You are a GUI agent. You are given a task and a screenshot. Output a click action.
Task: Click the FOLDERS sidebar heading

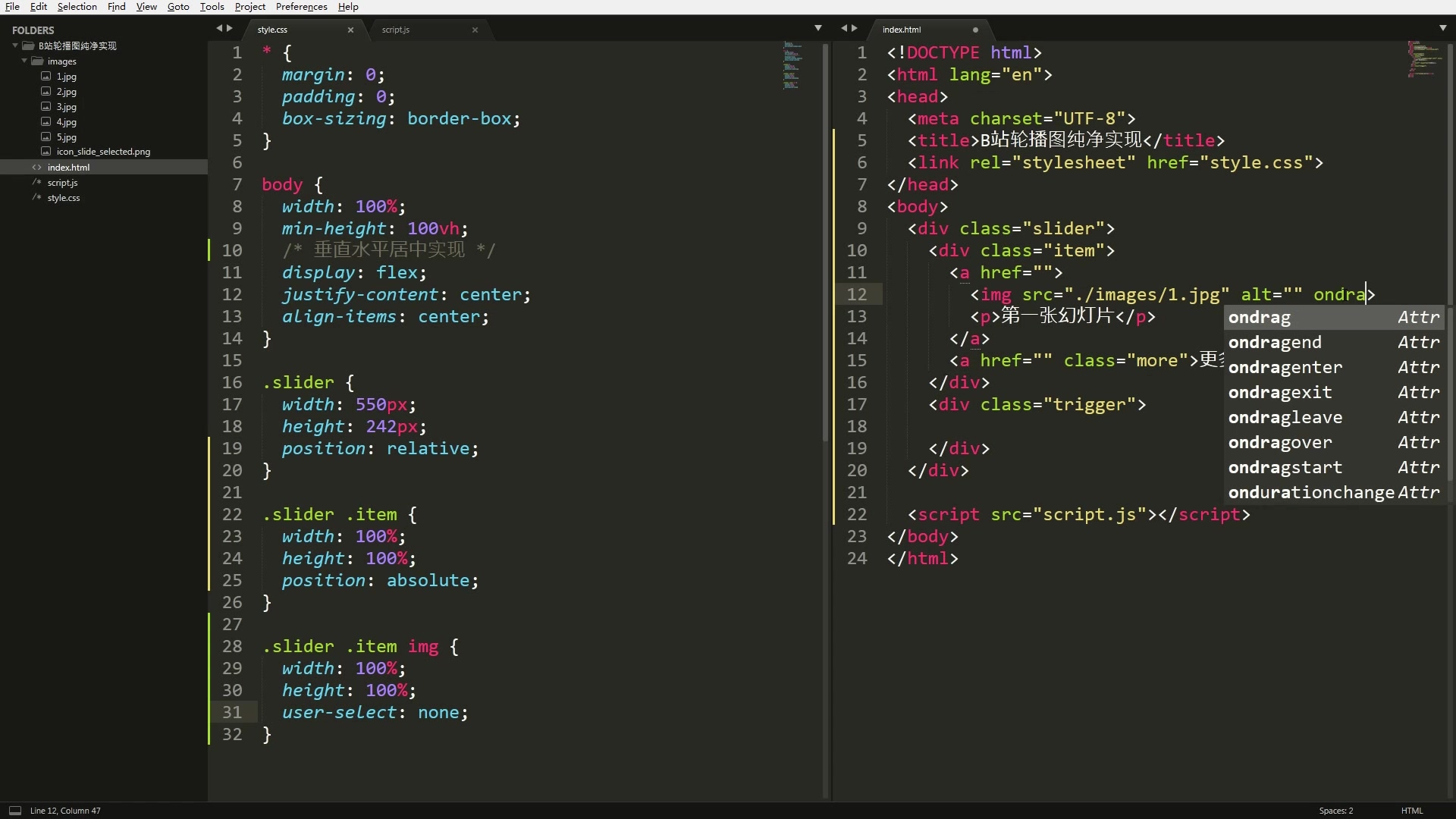pyautogui.click(x=33, y=30)
